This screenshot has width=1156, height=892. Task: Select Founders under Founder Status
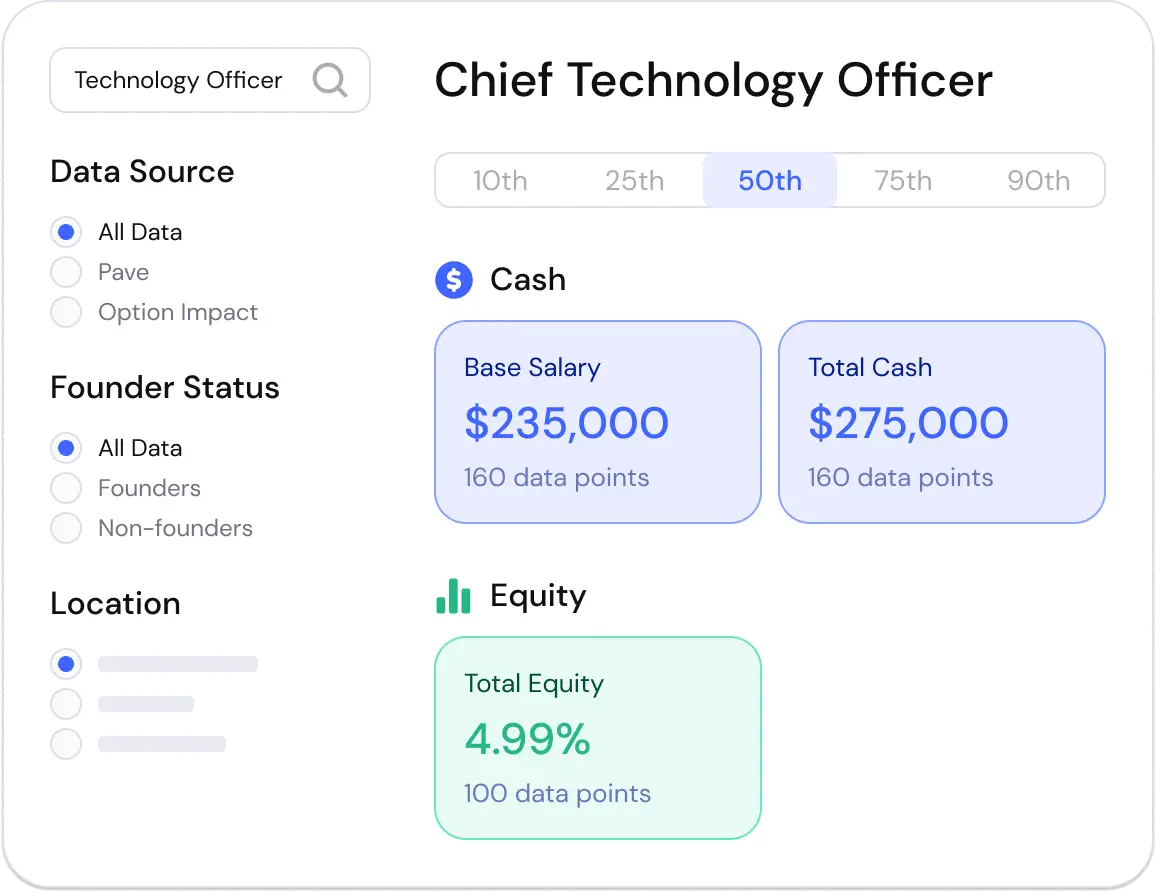[66, 488]
